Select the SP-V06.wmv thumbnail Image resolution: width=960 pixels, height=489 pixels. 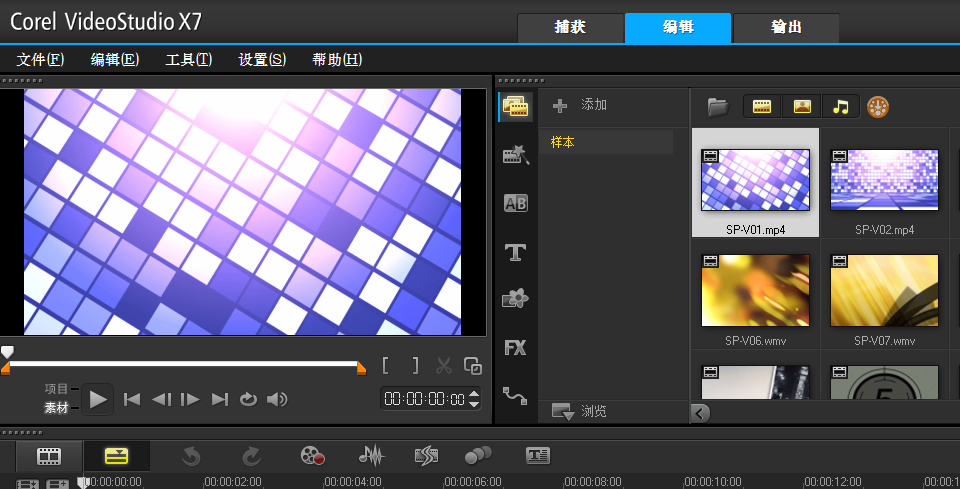(756, 291)
